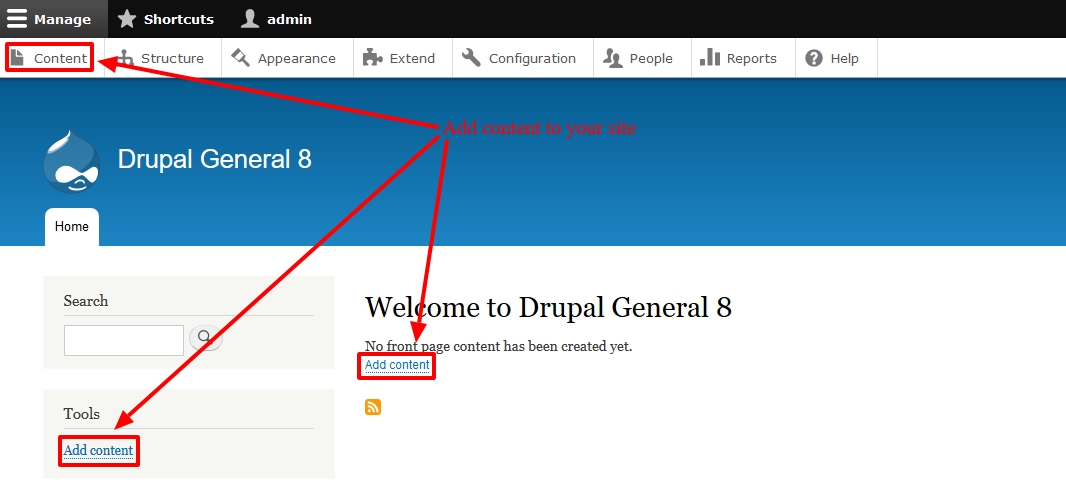Open the Structure menu item
The image size is (1066, 496).
tap(162, 58)
